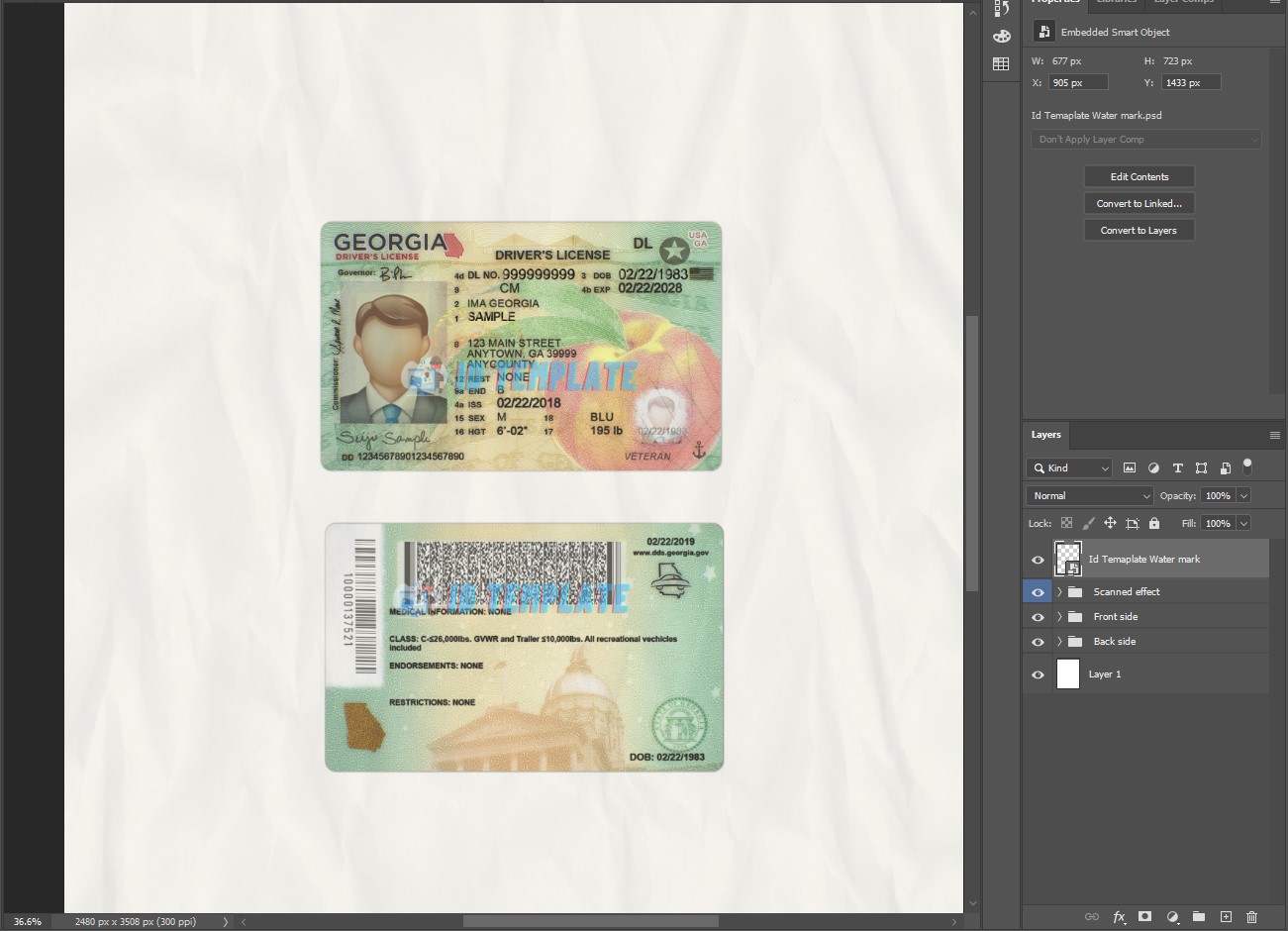Open the Layers panel menu
1288x931 pixels.
(1275, 435)
